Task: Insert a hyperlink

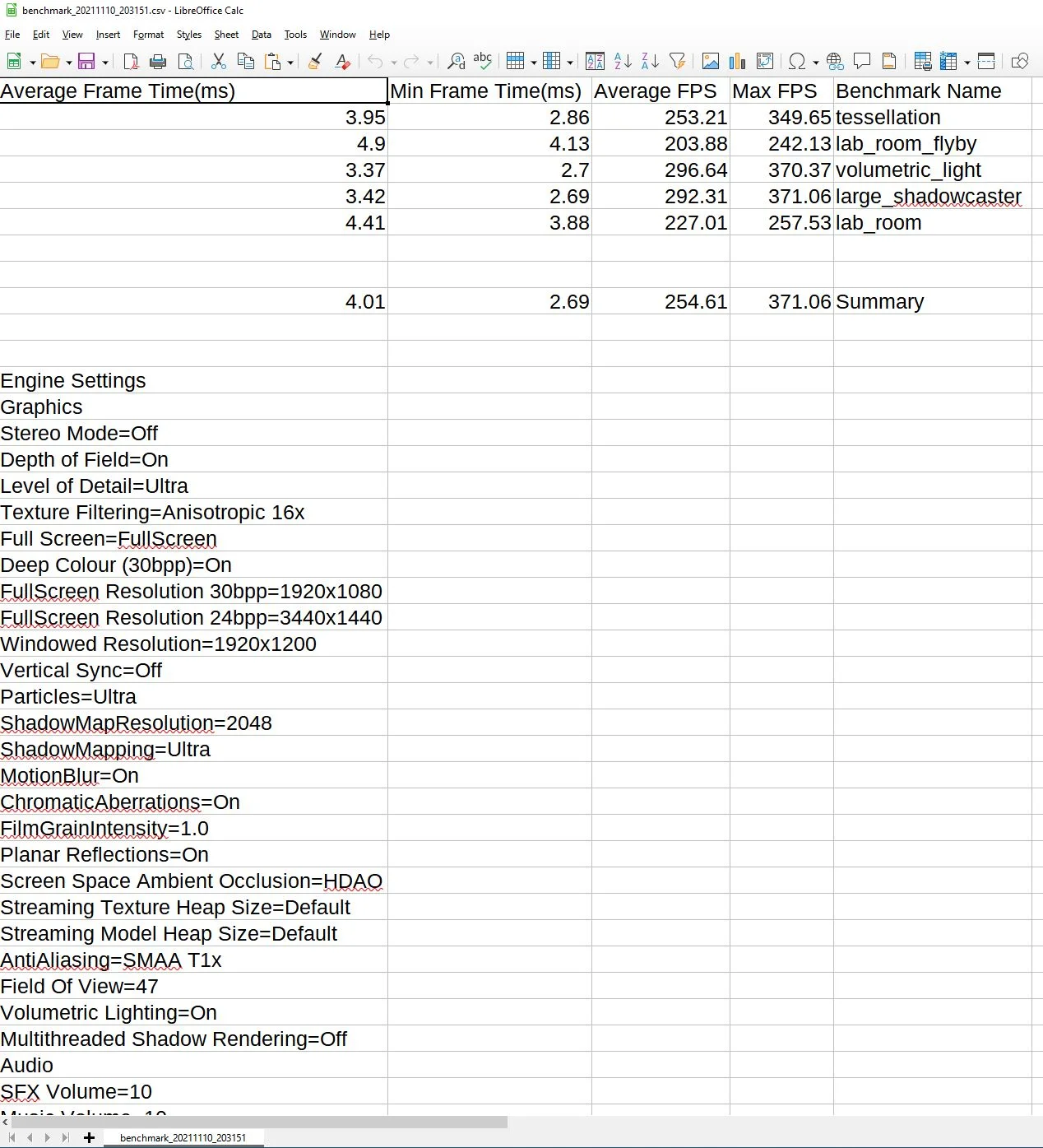Action: pos(835,62)
